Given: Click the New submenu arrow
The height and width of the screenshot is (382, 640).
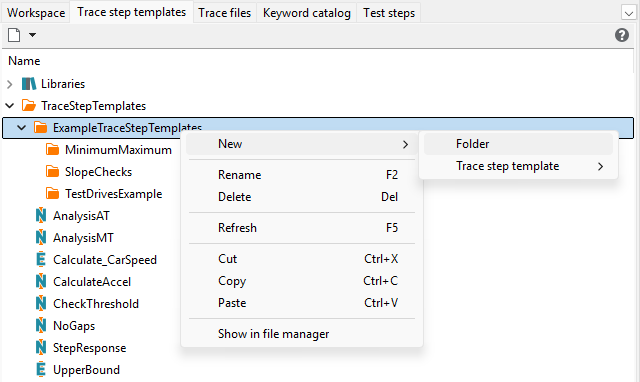Looking at the screenshot, I should (405, 144).
